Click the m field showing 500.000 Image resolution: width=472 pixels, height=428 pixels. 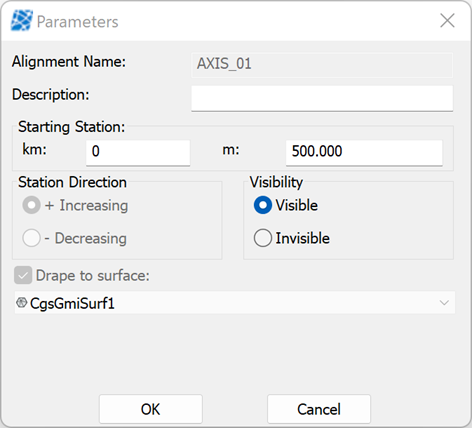(364, 152)
